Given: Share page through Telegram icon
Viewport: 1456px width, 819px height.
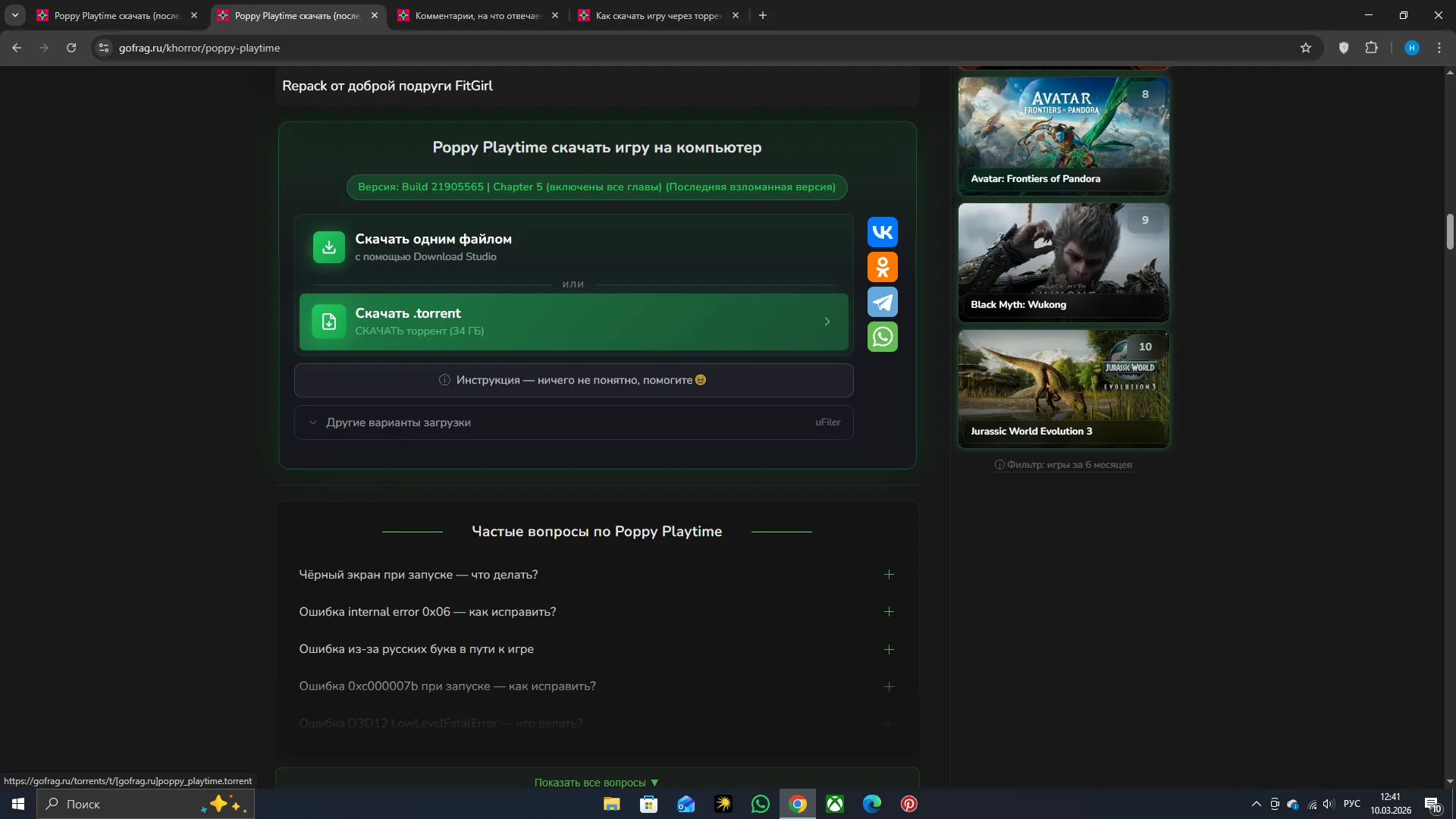Looking at the screenshot, I should (x=882, y=302).
